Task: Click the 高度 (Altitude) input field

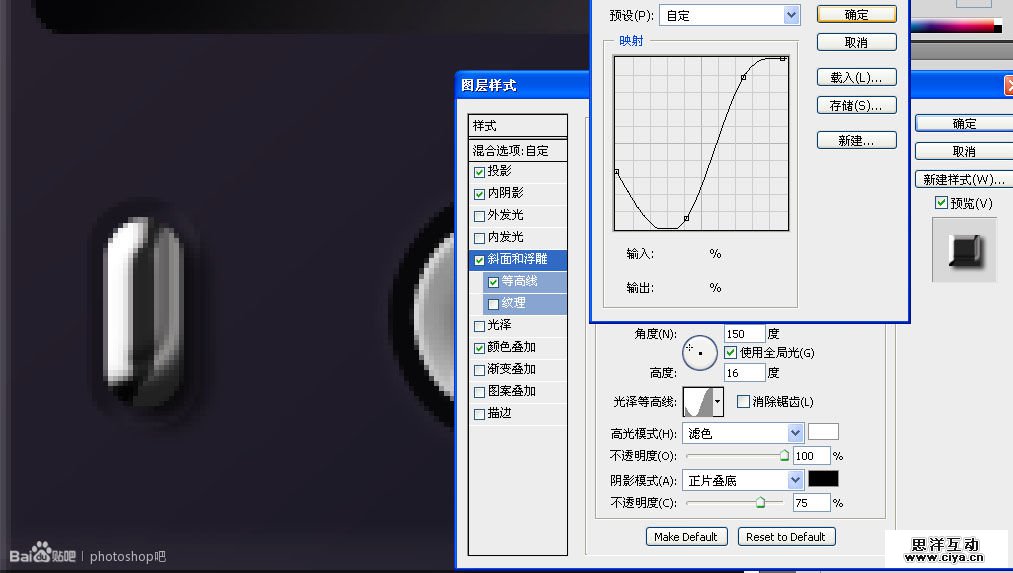Action: click(x=744, y=373)
